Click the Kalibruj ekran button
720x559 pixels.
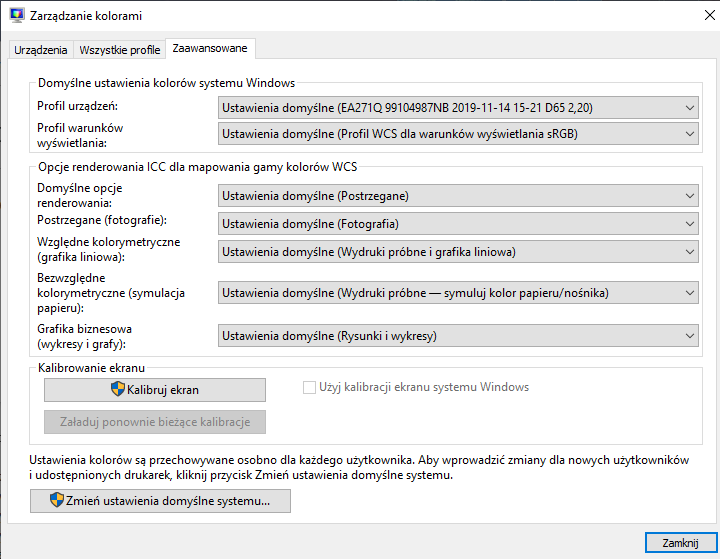click(154, 389)
